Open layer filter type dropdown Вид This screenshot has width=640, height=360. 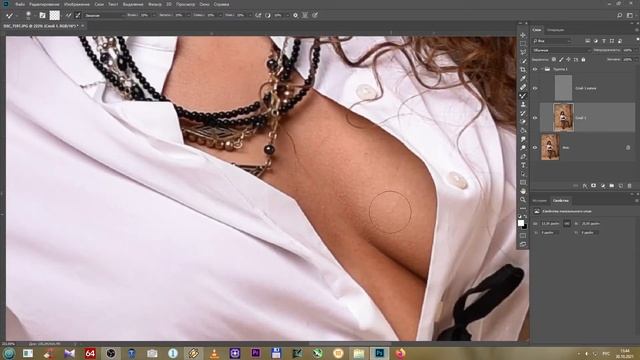pos(551,41)
